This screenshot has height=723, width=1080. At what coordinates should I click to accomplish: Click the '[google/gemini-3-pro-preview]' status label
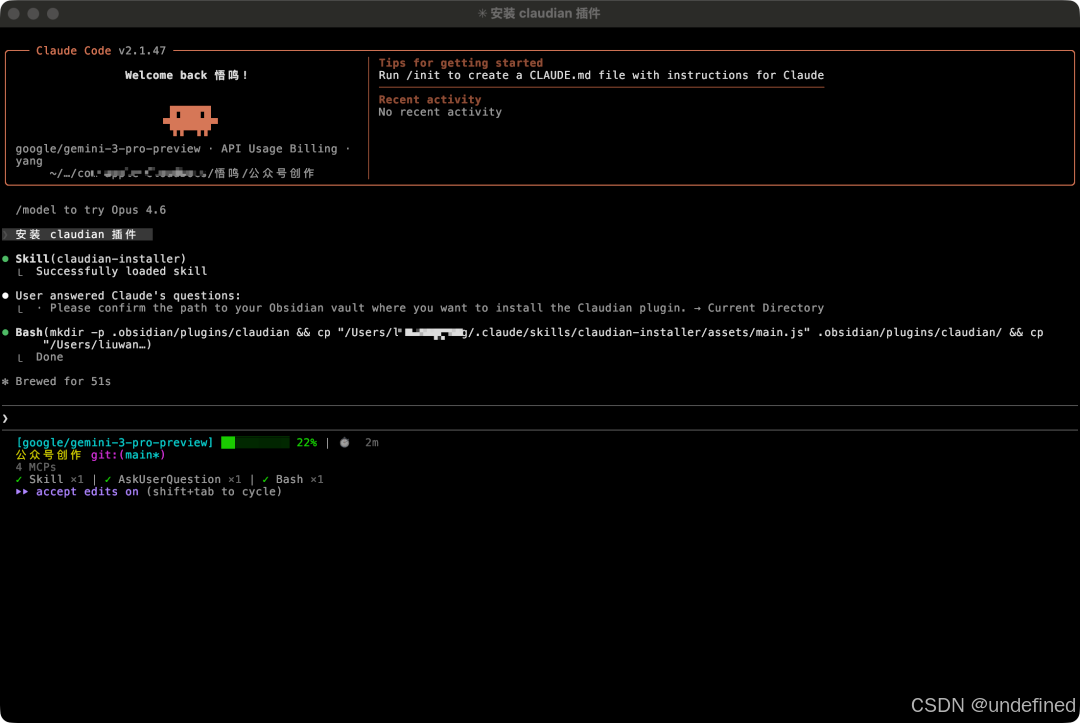tap(114, 443)
